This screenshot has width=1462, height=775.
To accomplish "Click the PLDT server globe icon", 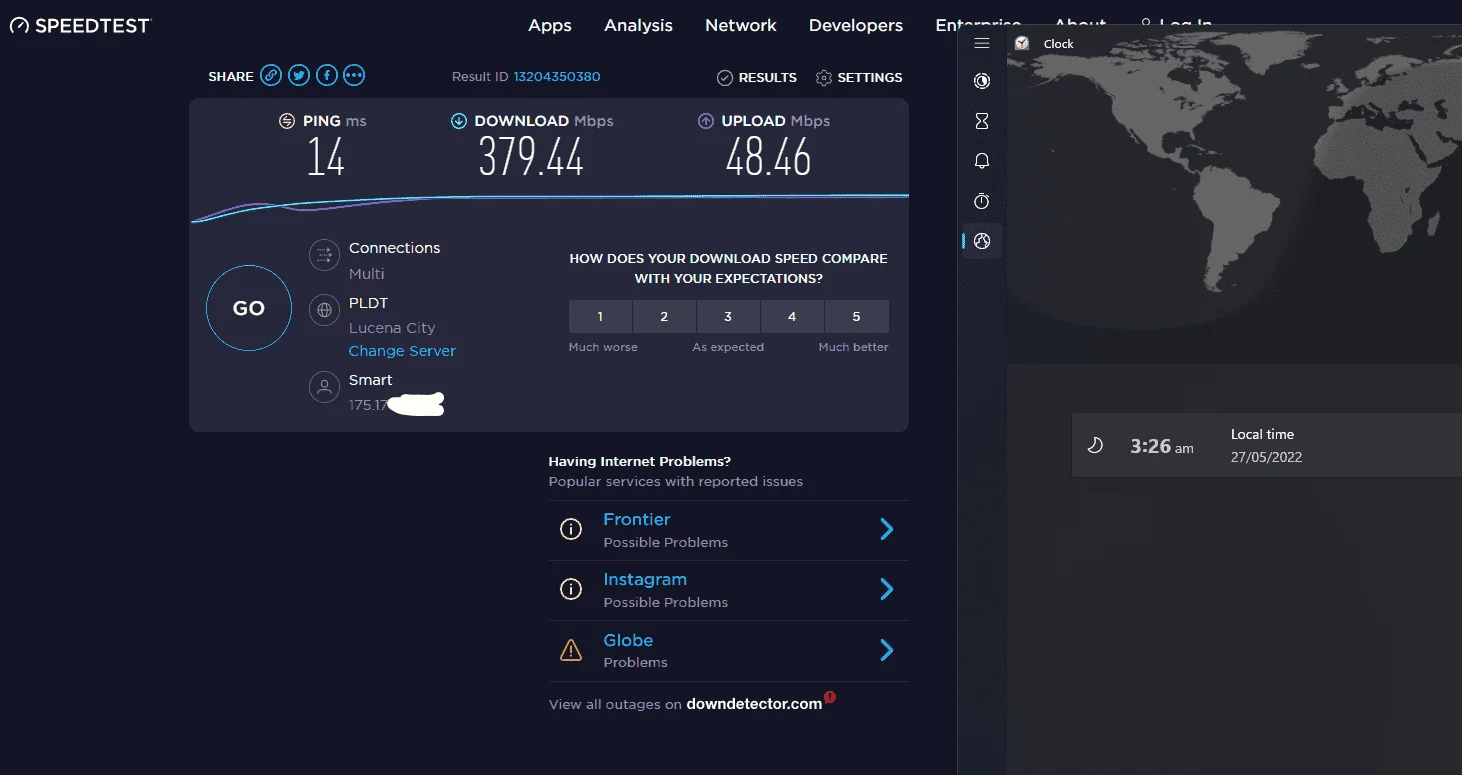I will [324, 310].
